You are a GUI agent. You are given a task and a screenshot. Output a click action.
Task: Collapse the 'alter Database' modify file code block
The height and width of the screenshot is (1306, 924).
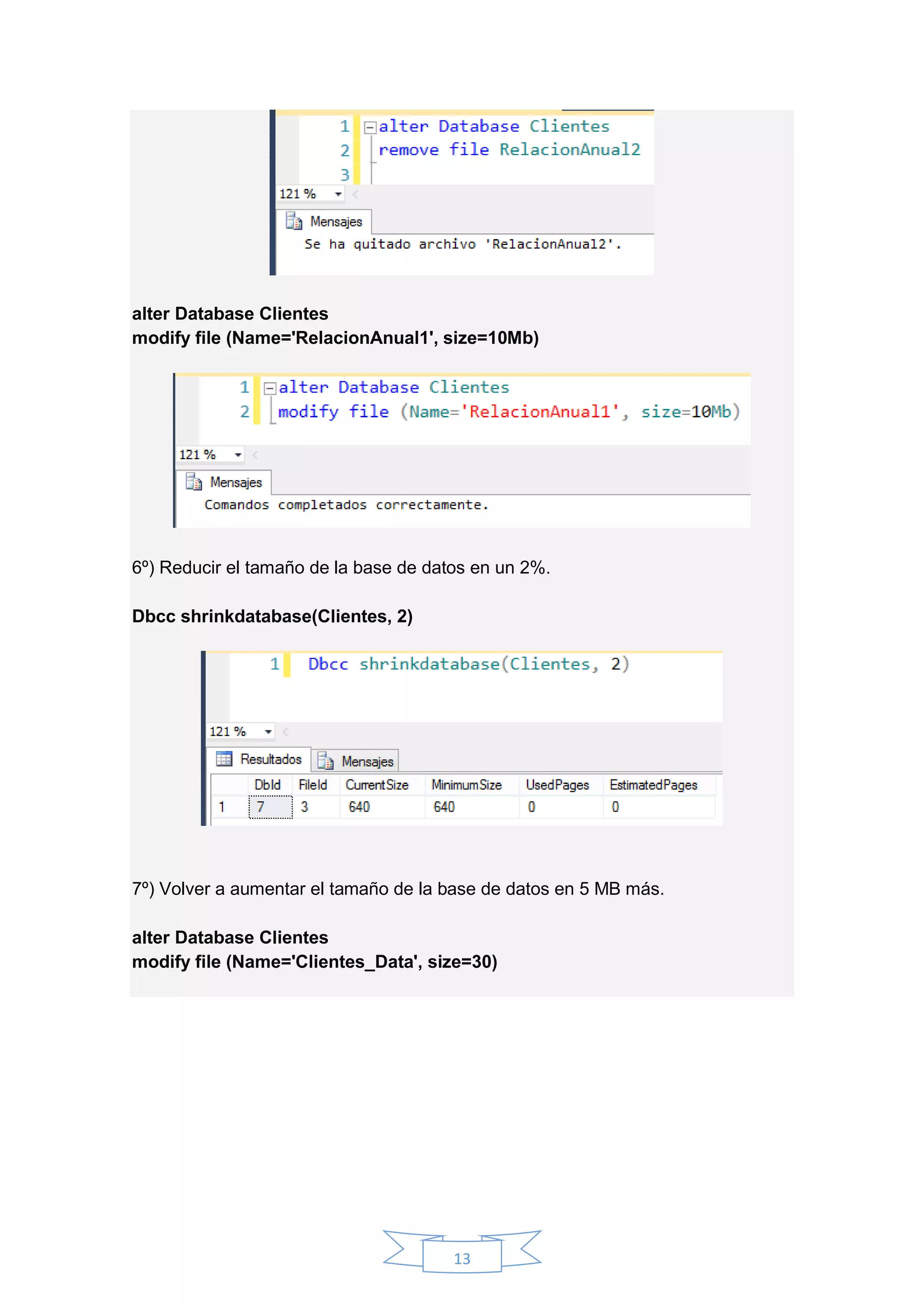coord(270,388)
